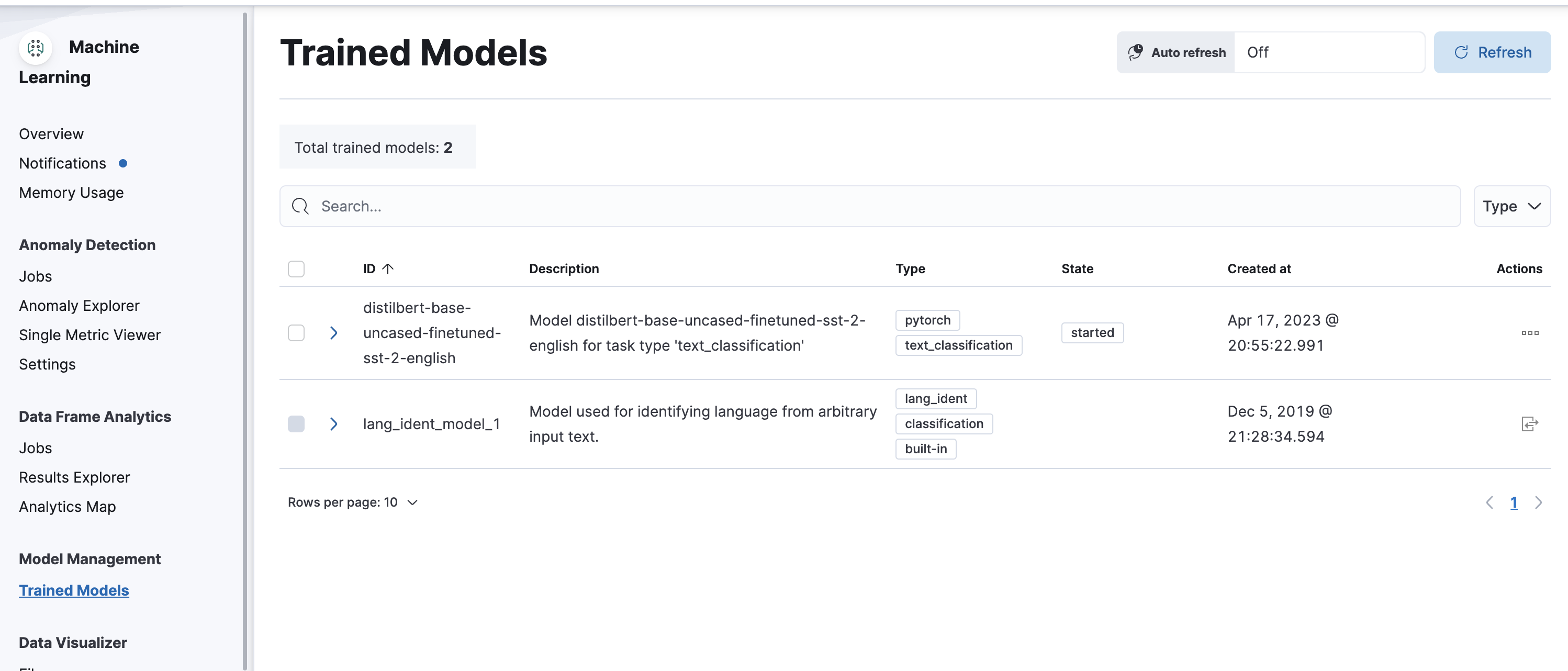
Task: Click the search magnifier icon
Action: (x=300, y=206)
